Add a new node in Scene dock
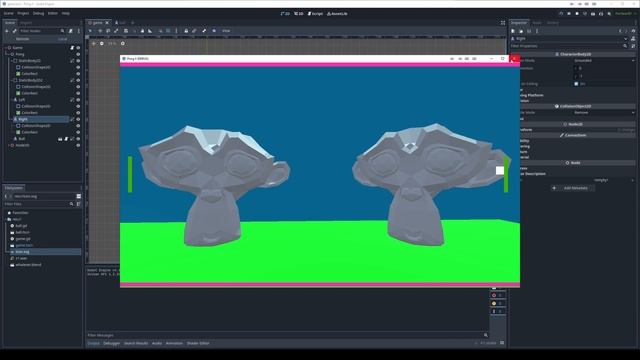 [x=7, y=31]
